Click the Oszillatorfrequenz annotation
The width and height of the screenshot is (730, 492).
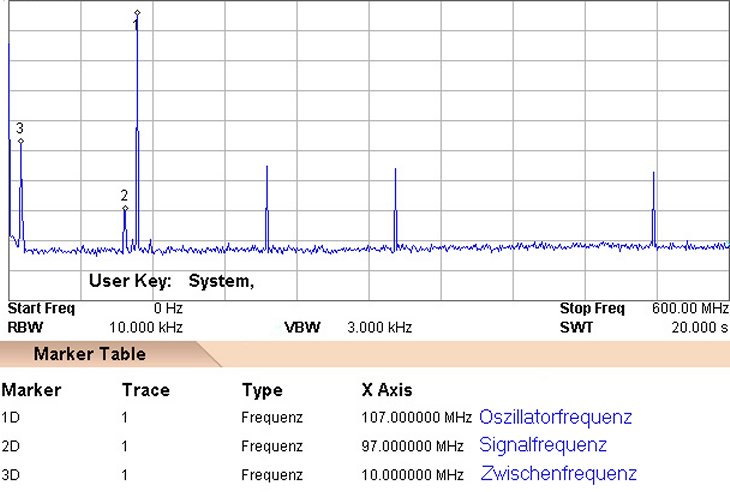(x=555, y=416)
